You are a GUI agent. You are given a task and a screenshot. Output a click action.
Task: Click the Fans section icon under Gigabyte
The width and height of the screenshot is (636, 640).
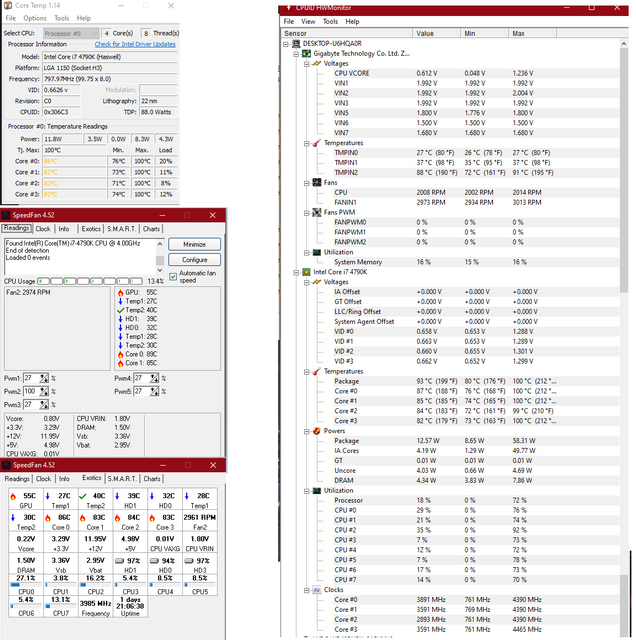tap(317, 182)
